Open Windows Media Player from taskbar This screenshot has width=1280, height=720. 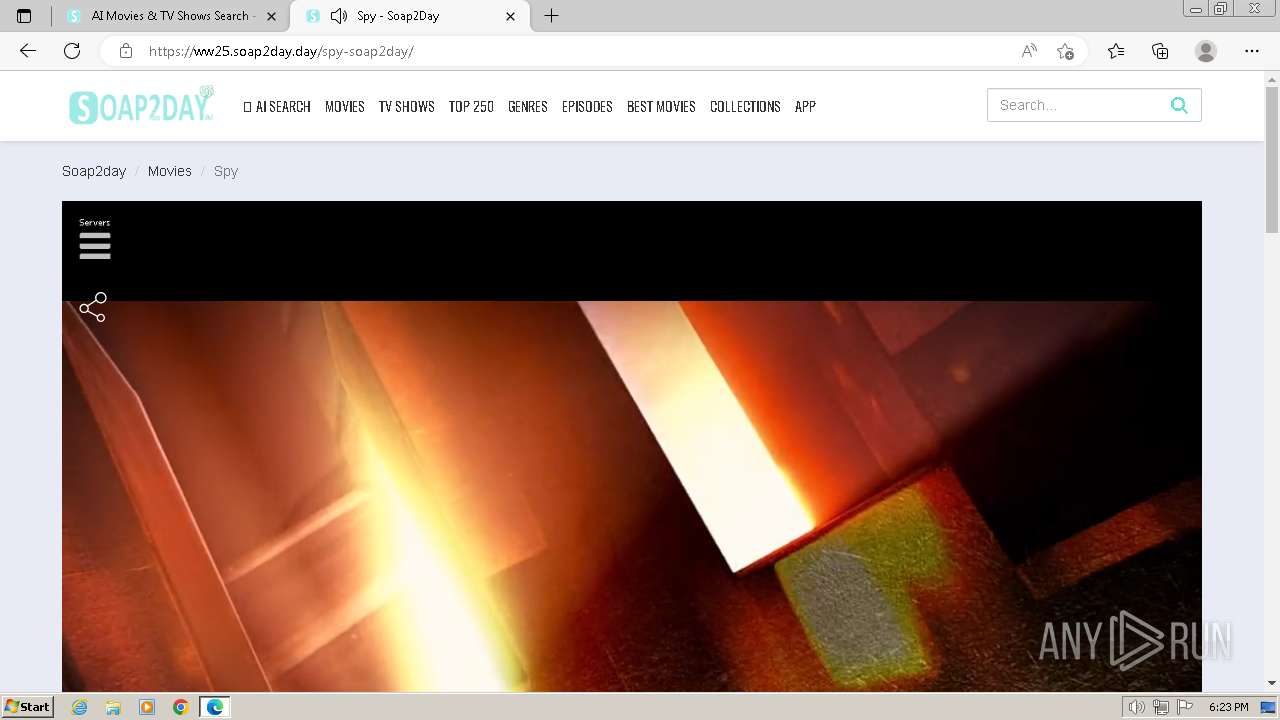tap(147, 707)
